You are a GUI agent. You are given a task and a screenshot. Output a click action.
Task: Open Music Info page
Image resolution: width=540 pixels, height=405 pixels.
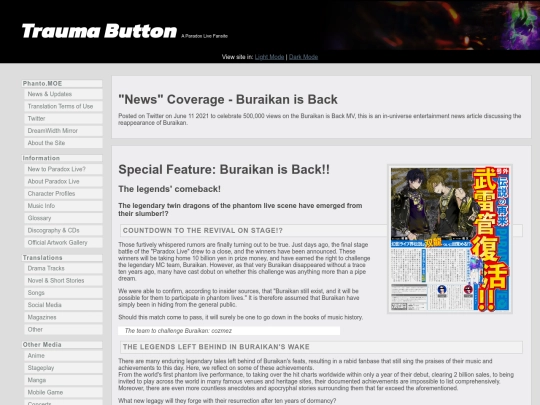pyautogui.click(x=63, y=206)
